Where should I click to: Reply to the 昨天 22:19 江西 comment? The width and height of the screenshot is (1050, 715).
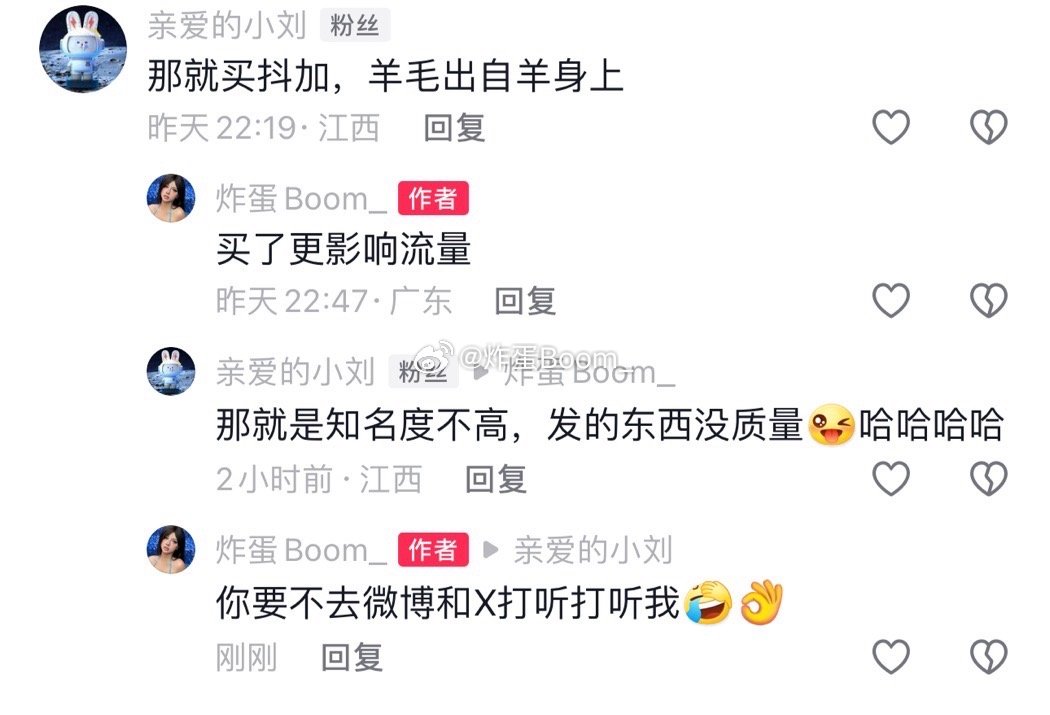tap(454, 128)
